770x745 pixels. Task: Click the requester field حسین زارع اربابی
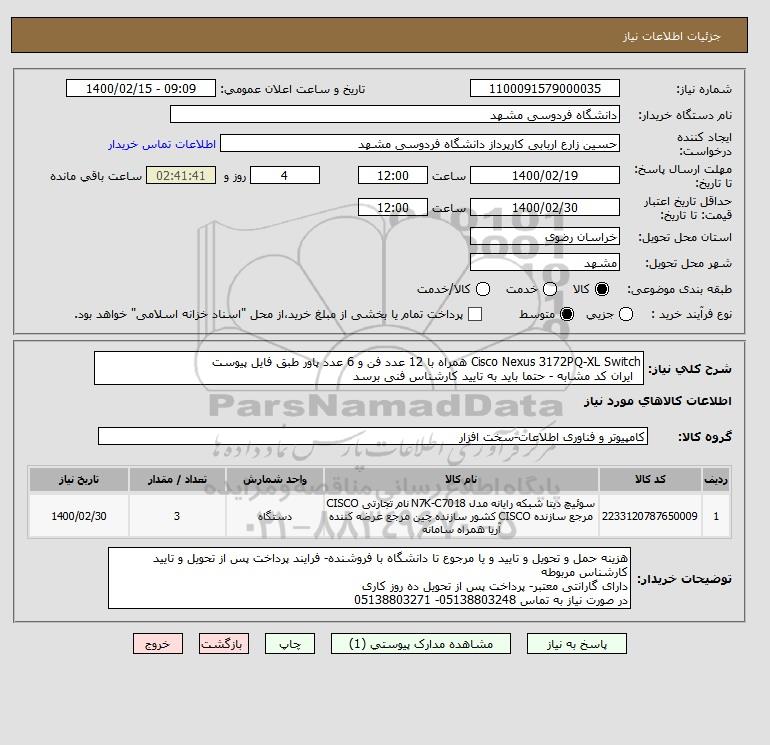[420, 144]
